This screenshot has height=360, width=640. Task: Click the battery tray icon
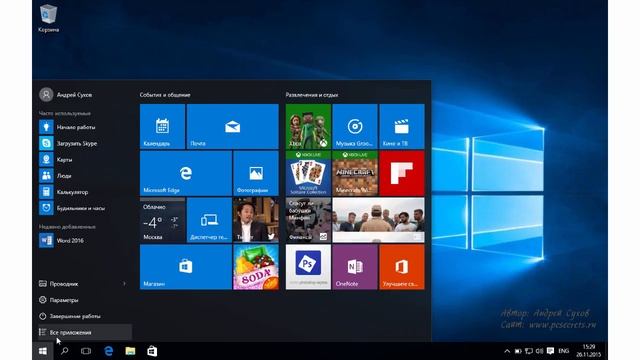pos(518,351)
